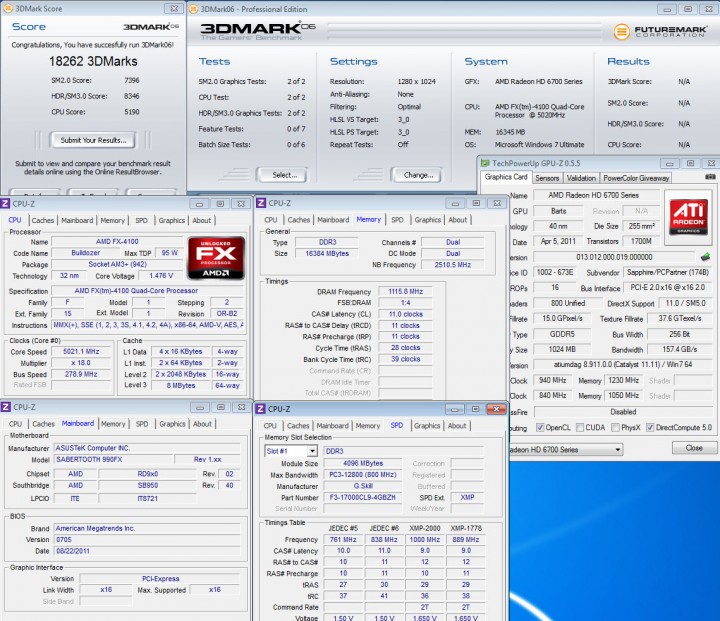The width and height of the screenshot is (720, 621).
Task: Open SPD tab in CPU-Z Mainboard window
Action: point(142,424)
